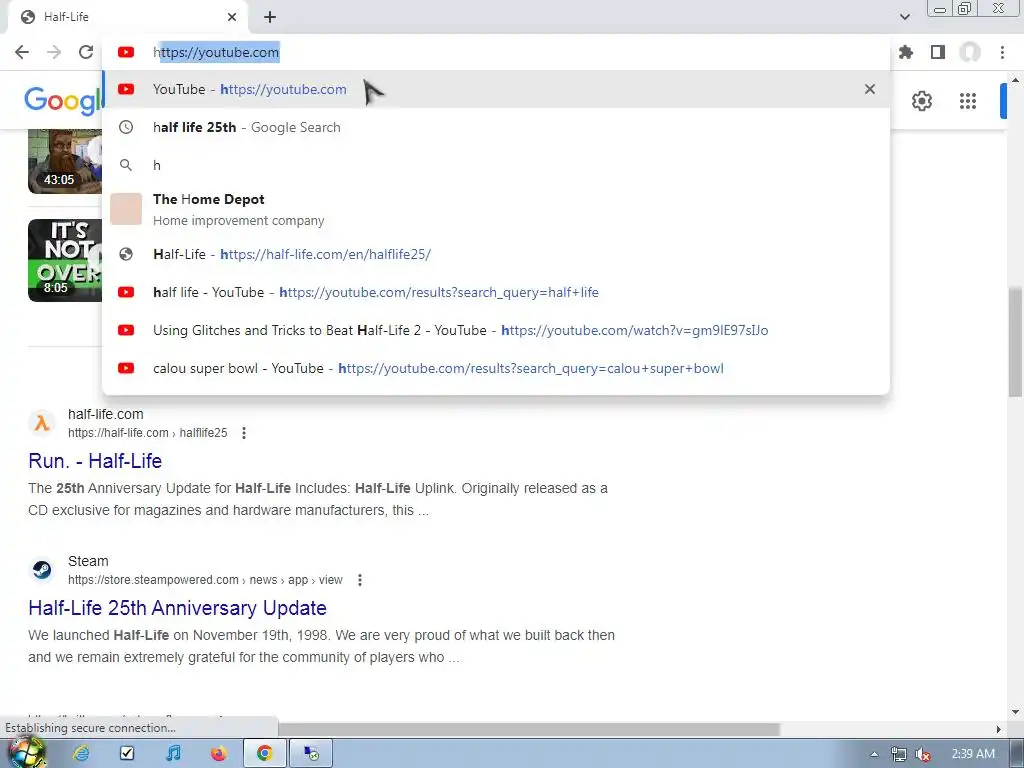1024x768 pixels.
Task: Open the Chrome profile avatar
Action: 970,52
